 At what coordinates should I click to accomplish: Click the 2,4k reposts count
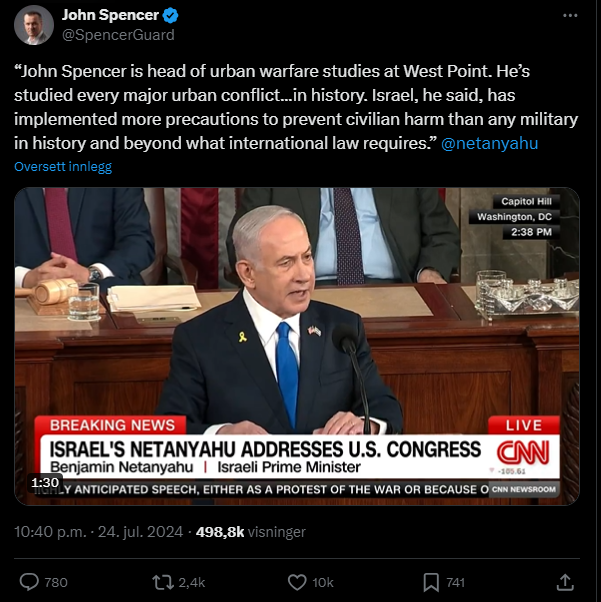[x=192, y=583]
